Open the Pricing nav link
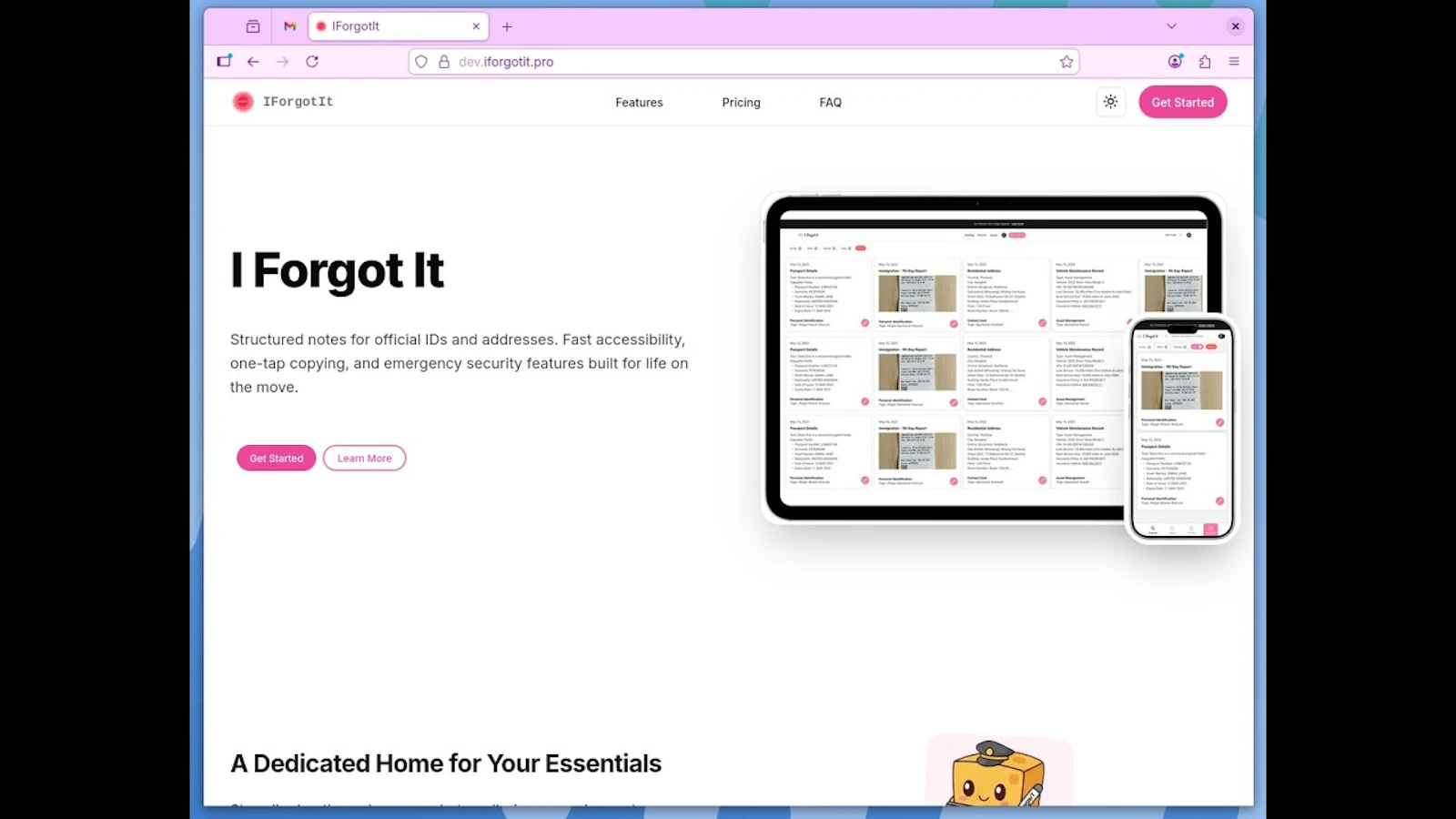This screenshot has height=819, width=1456. pyautogui.click(x=741, y=103)
